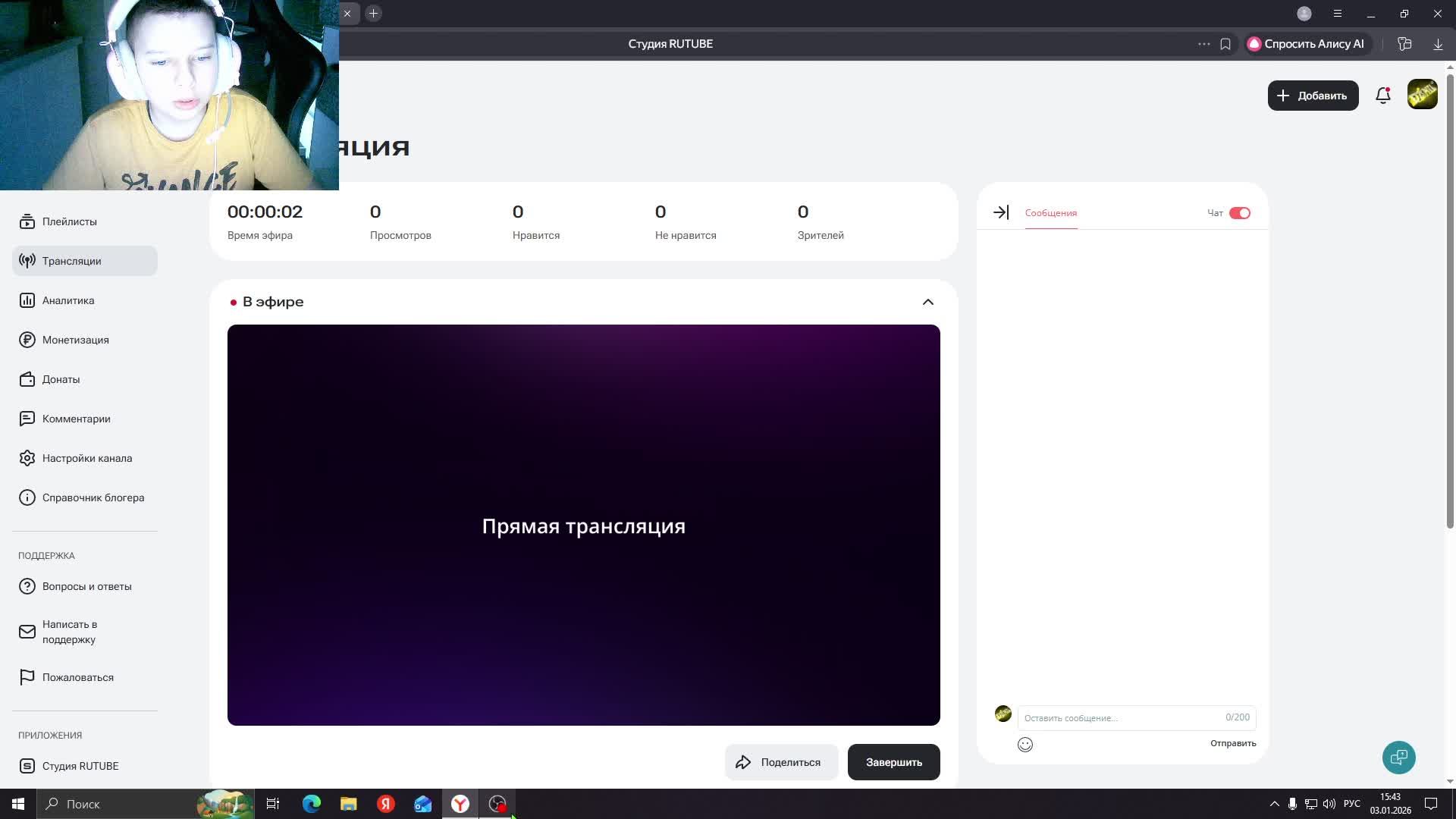Screen dimensions: 1456x819
Task: Open the floating support chat icon
Action: pyautogui.click(x=1398, y=758)
